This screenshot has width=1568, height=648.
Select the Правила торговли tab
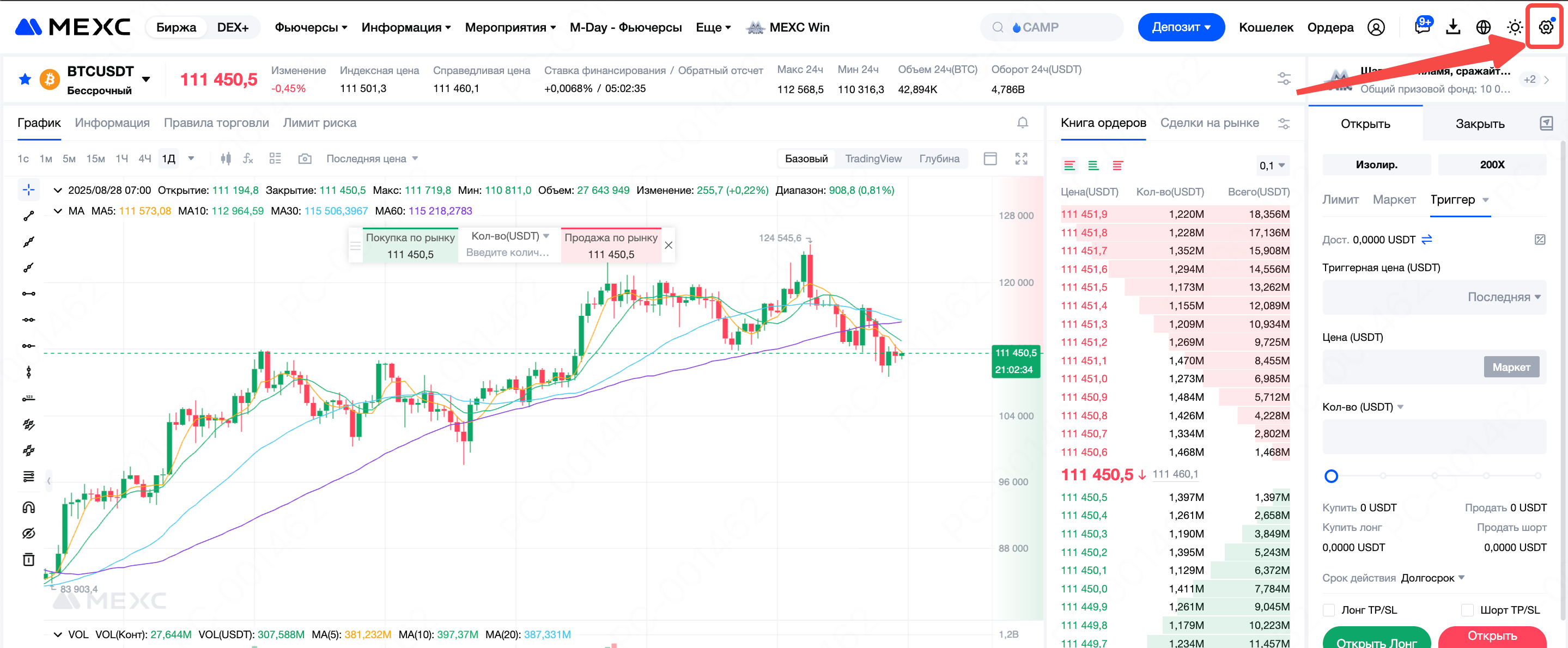pos(216,123)
